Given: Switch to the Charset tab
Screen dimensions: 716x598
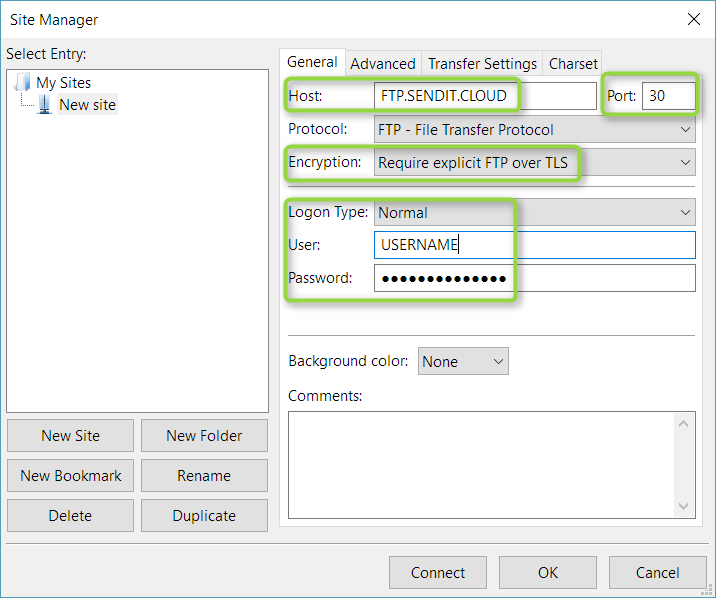Looking at the screenshot, I should (x=573, y=63).
